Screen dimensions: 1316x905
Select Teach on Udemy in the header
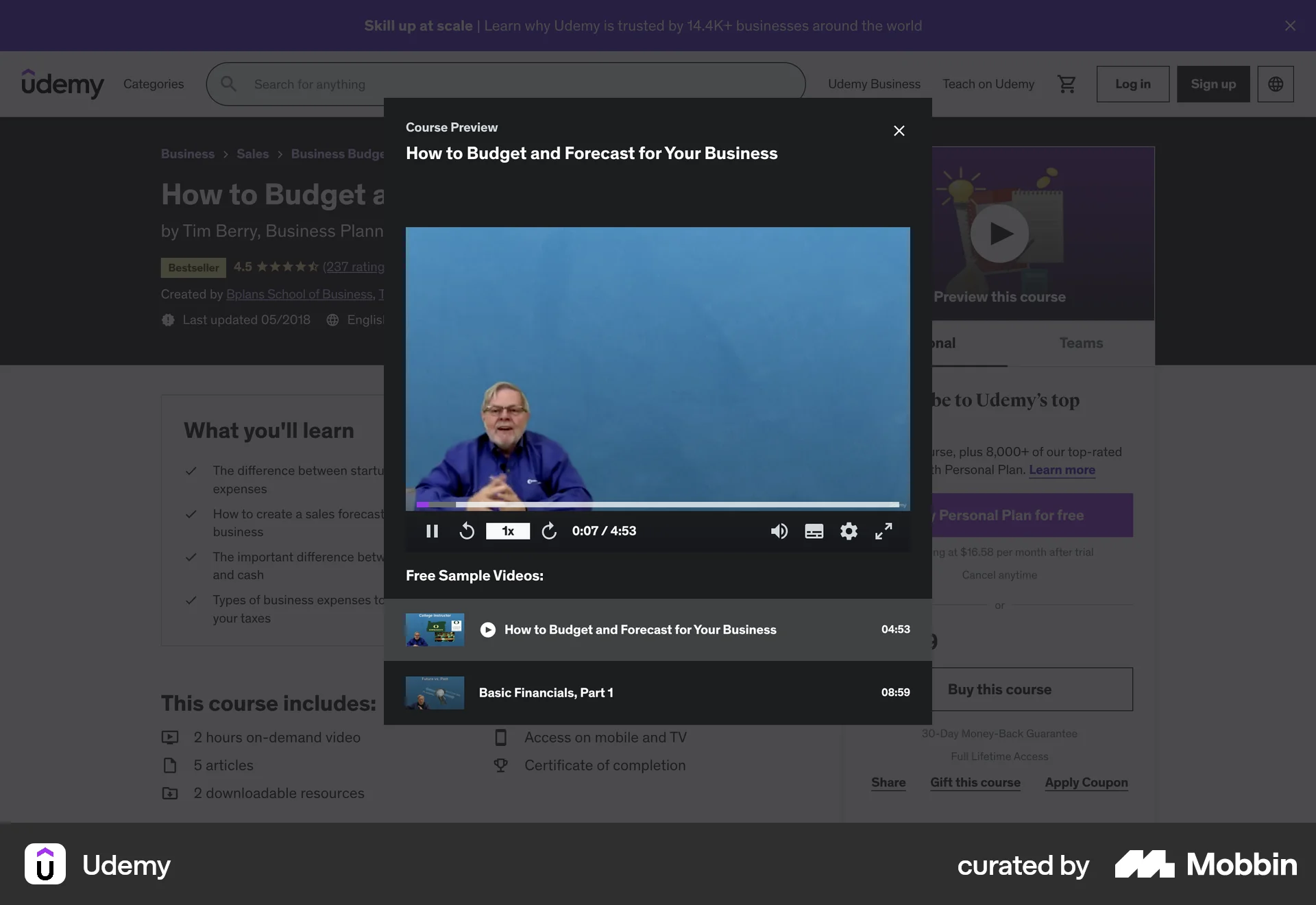pyautogui.click(x=988, y=84)
